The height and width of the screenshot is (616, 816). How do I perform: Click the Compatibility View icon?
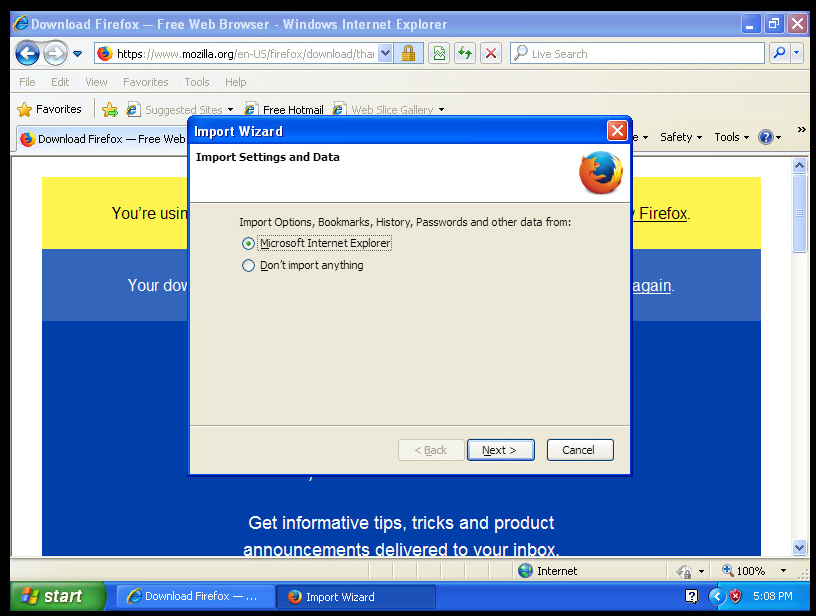coord(439,53)
